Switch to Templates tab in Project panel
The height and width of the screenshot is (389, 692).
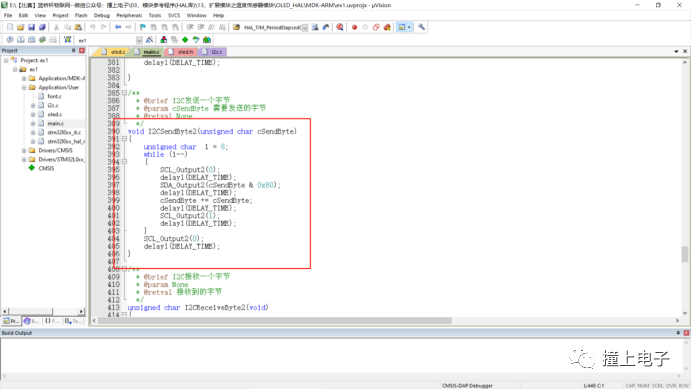73,321
